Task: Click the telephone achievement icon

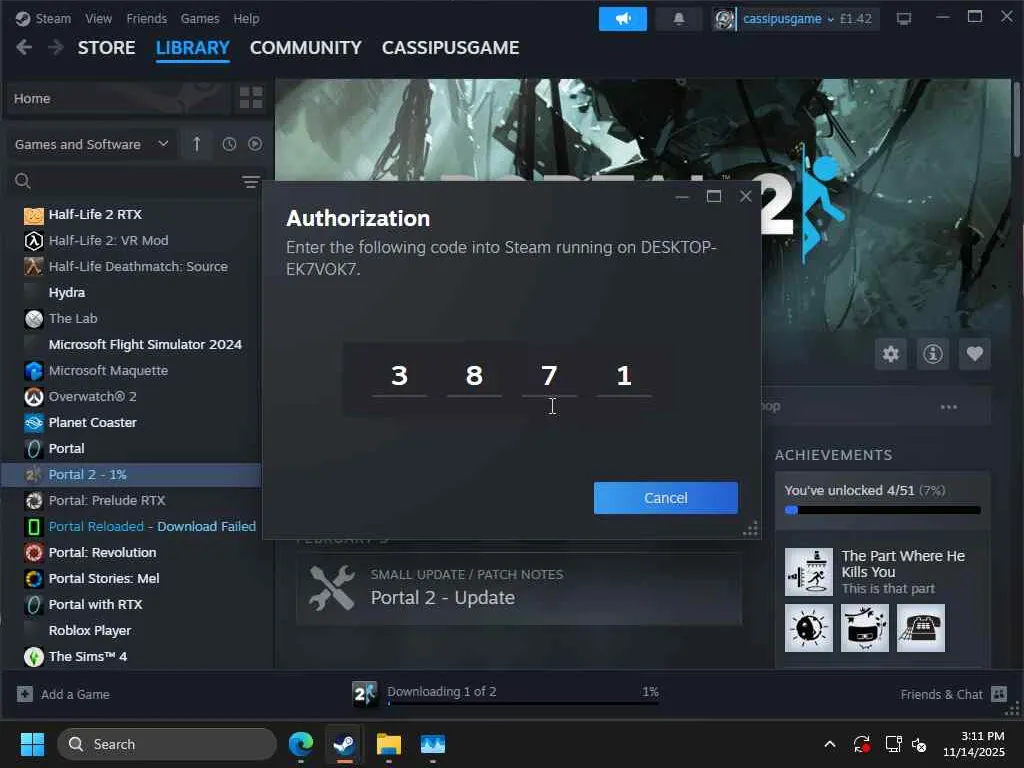Action: pyautogui.click(x=921, y=628)
